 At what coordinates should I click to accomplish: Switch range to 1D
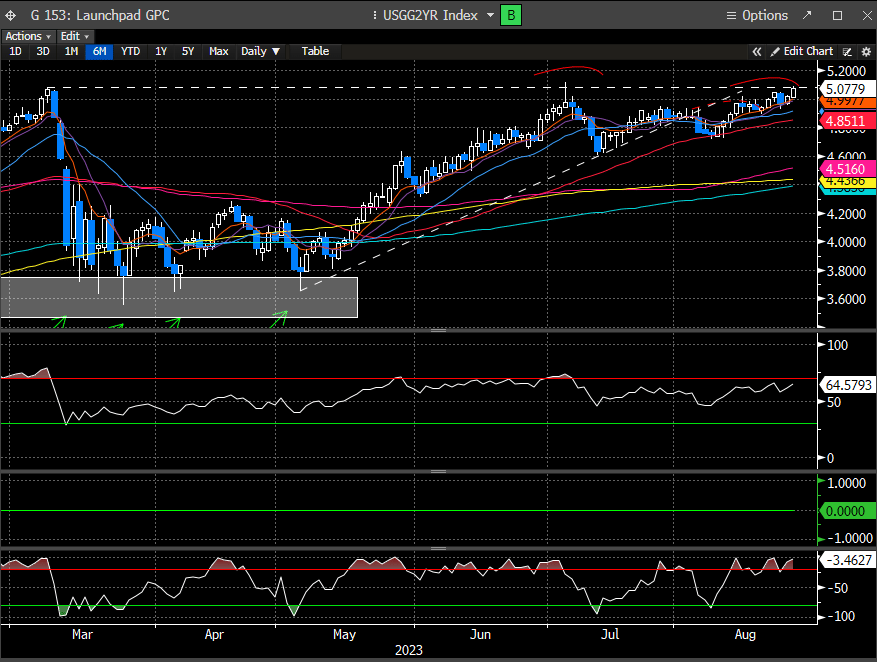point(15,51)
